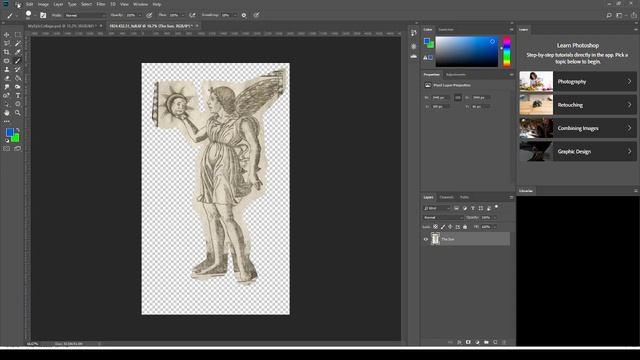This screenshot has height=360, width=640.
Task: Click the width W input field in Properties
Action: click(x=440, y=98)
